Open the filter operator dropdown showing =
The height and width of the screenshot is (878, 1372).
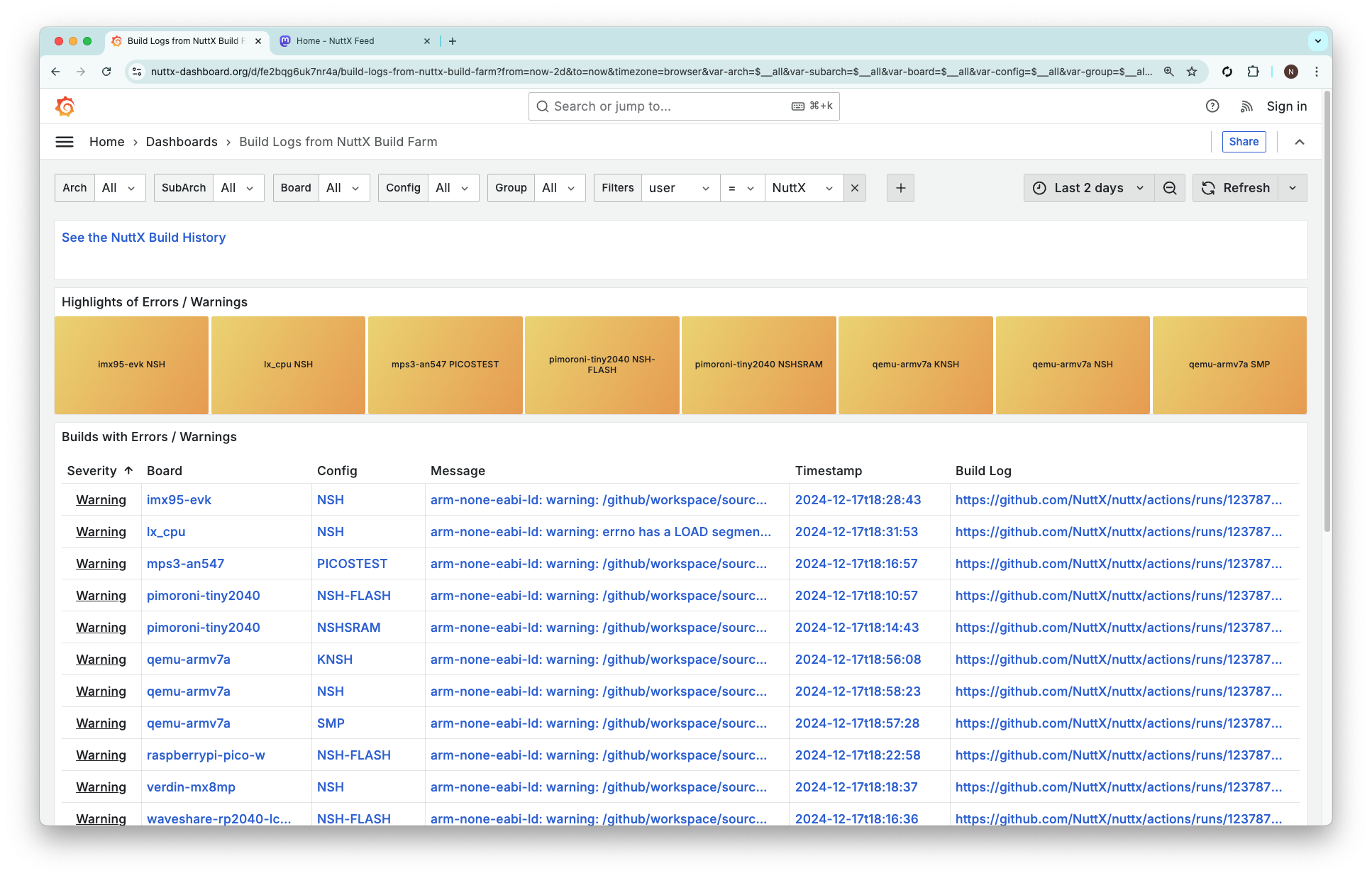point(742,188)
